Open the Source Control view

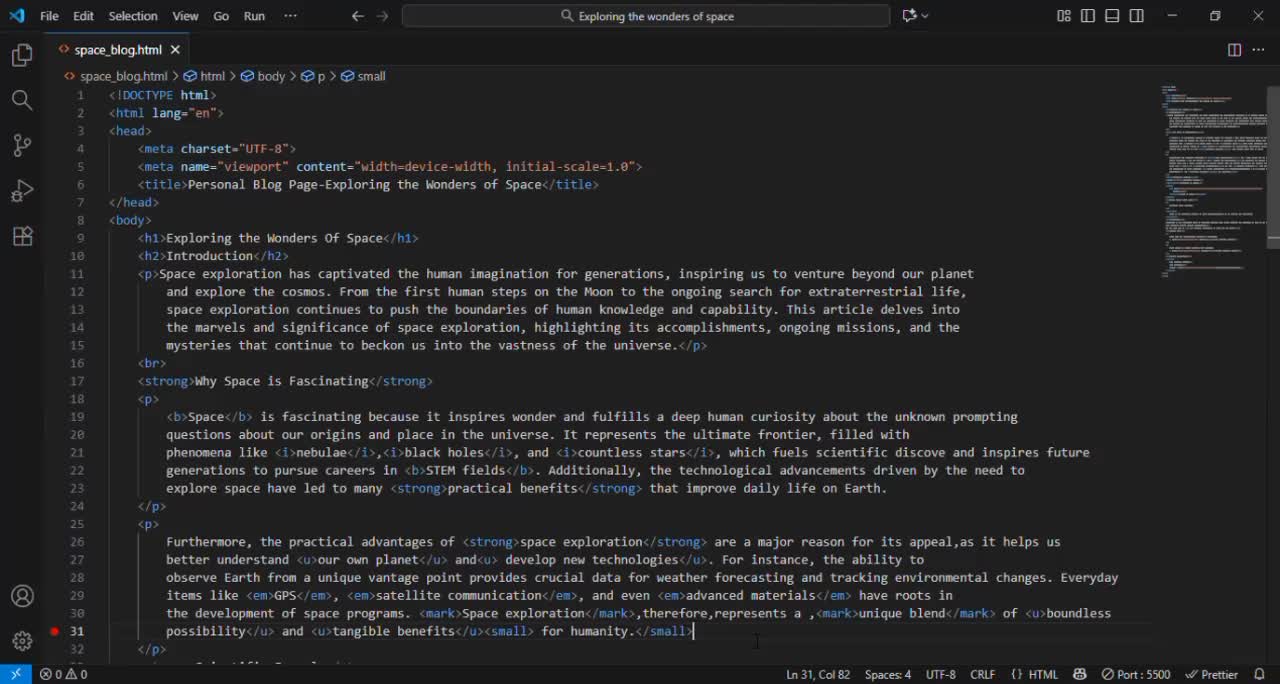click(22, 145)
